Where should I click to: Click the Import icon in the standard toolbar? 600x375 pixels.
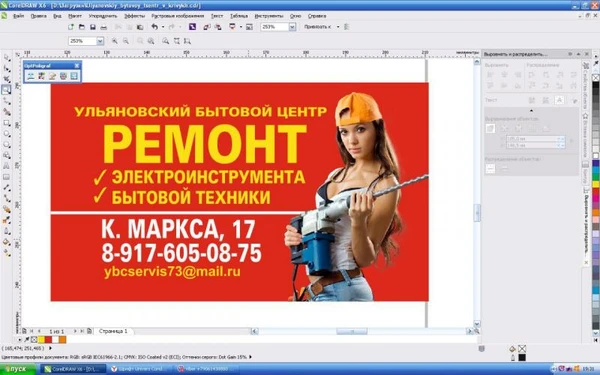pyautogui.click(x=207, y=27)
